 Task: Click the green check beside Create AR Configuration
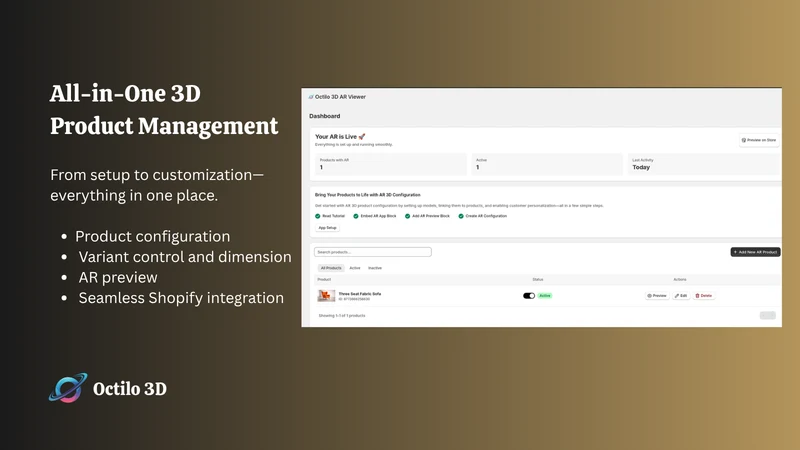(x=461, y=216)
